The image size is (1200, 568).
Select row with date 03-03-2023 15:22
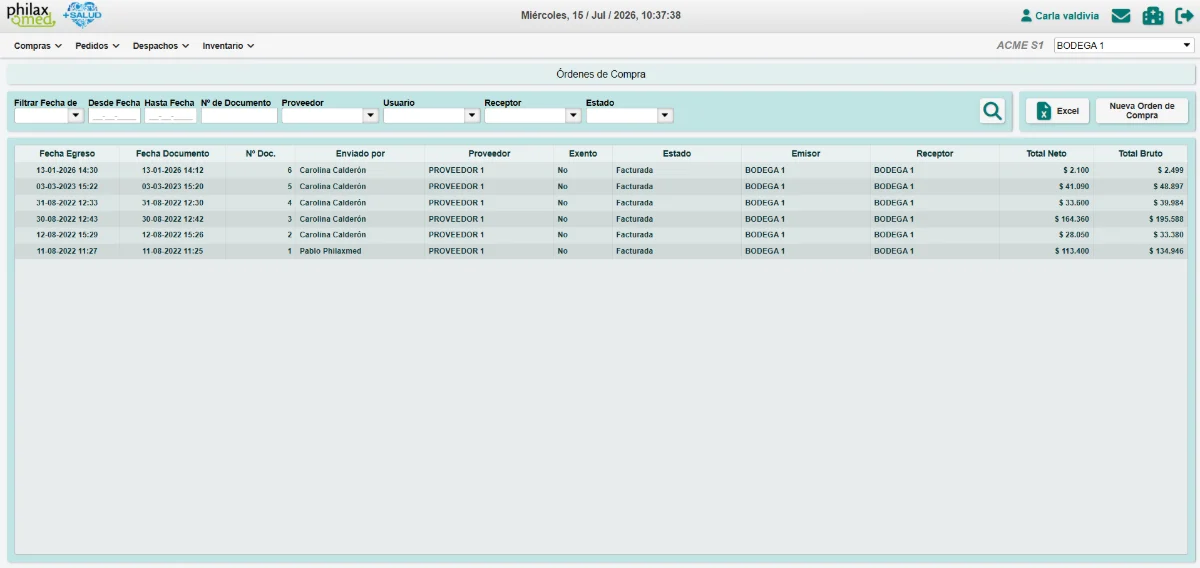[x=601, y=187]
